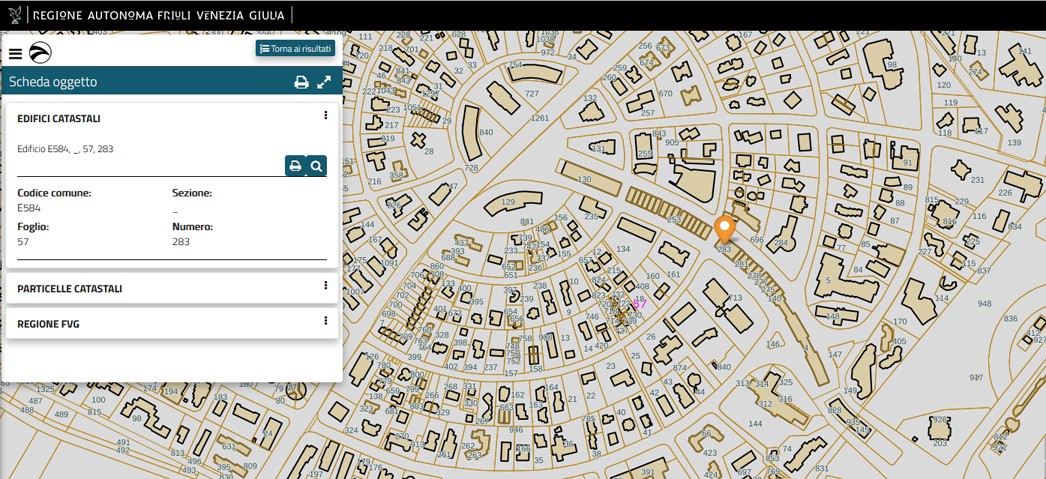
Task: Select the Edificio E584, _, 57, 283 entry
Action: [66, 149]
